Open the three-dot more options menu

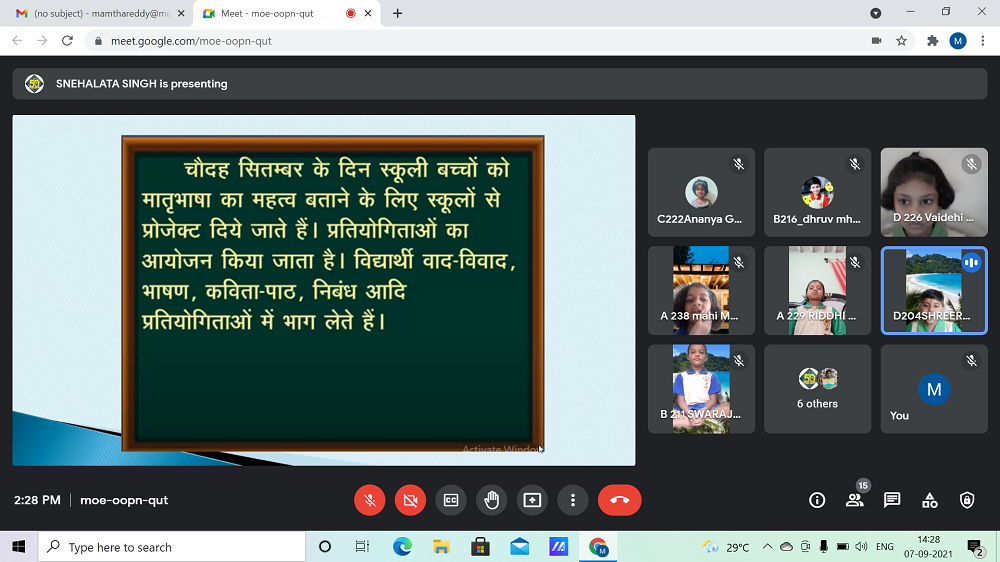tap(572, 500)
